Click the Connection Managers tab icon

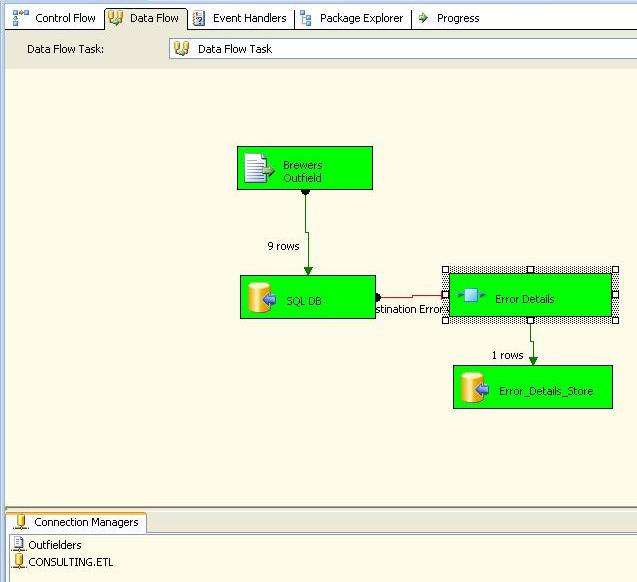[x=20, y=522]
